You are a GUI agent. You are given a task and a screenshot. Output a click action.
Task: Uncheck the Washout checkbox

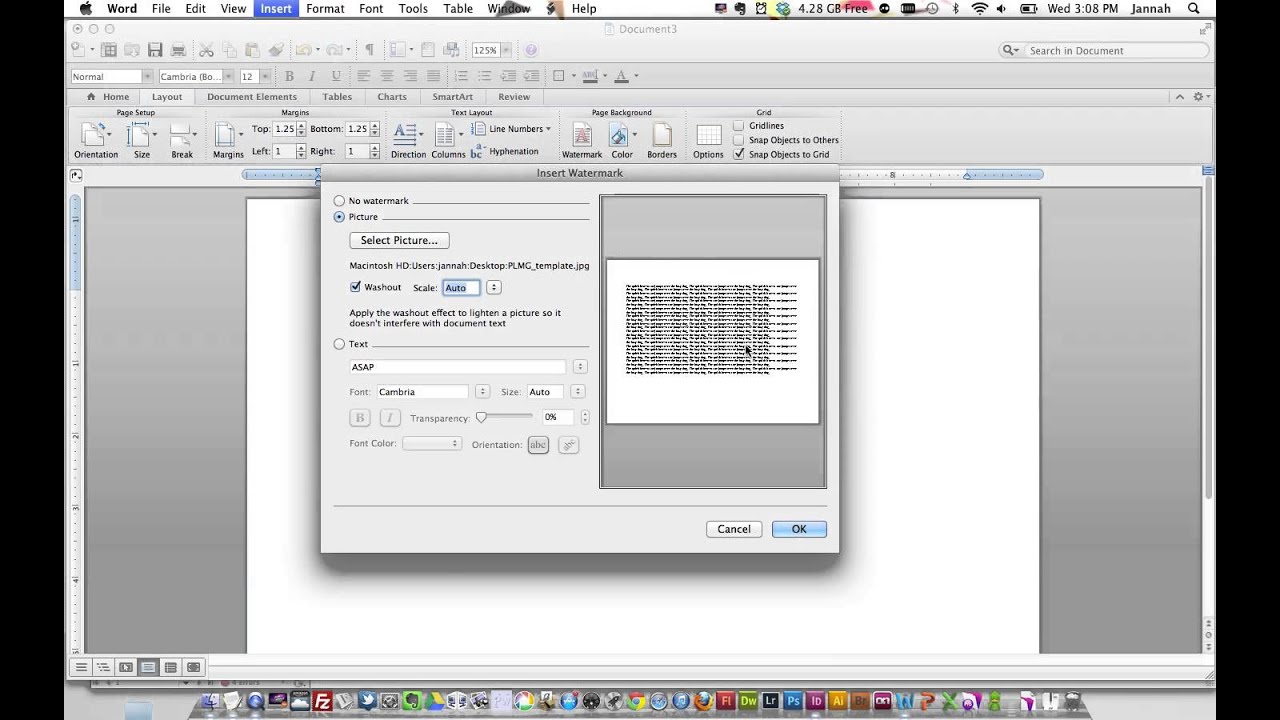pyautogui.click(x=355, y=287)
